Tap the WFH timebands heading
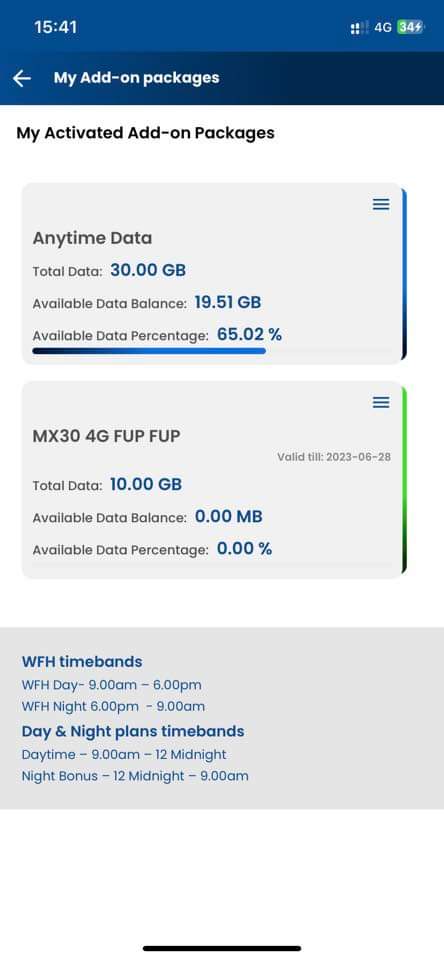Viewport: 444px width, 960px height. coord(82,661)
